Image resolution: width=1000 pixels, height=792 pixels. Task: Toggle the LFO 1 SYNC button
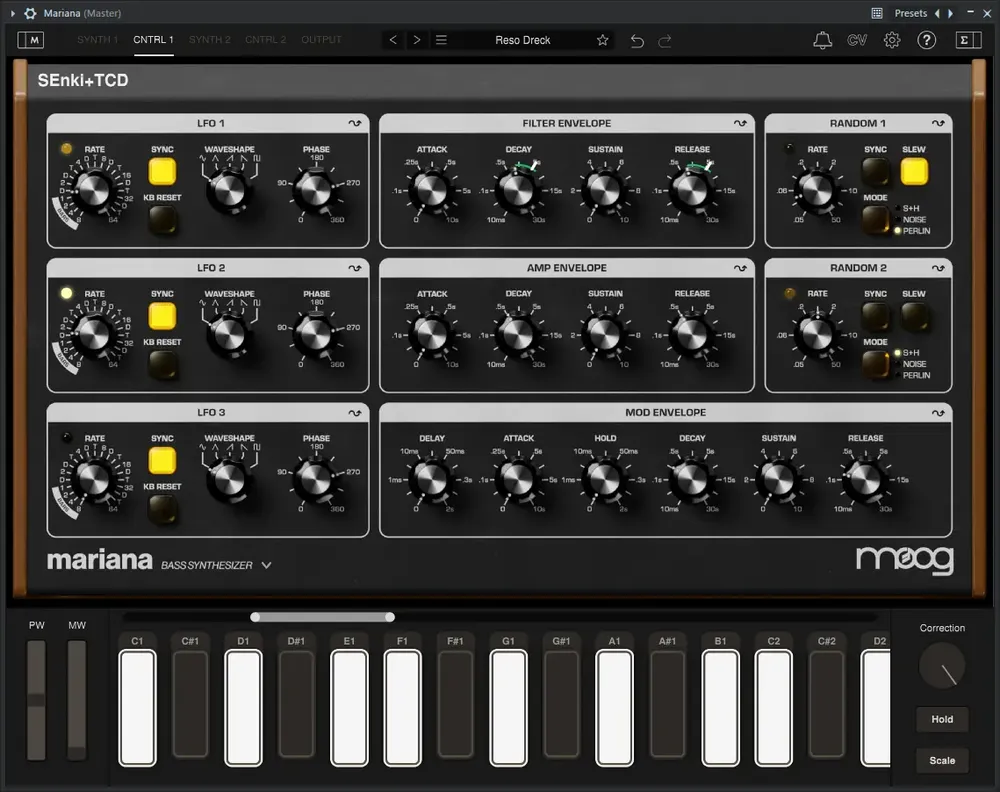coord(162,171)
